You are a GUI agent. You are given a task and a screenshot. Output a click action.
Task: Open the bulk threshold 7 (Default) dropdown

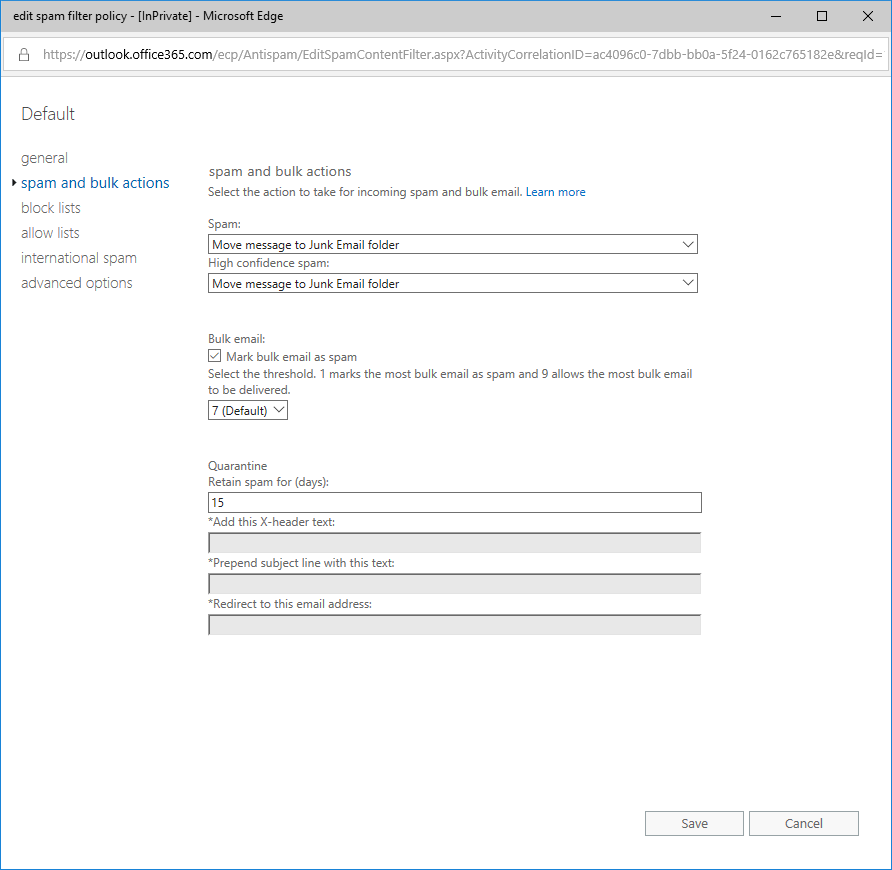coord(248,410)
